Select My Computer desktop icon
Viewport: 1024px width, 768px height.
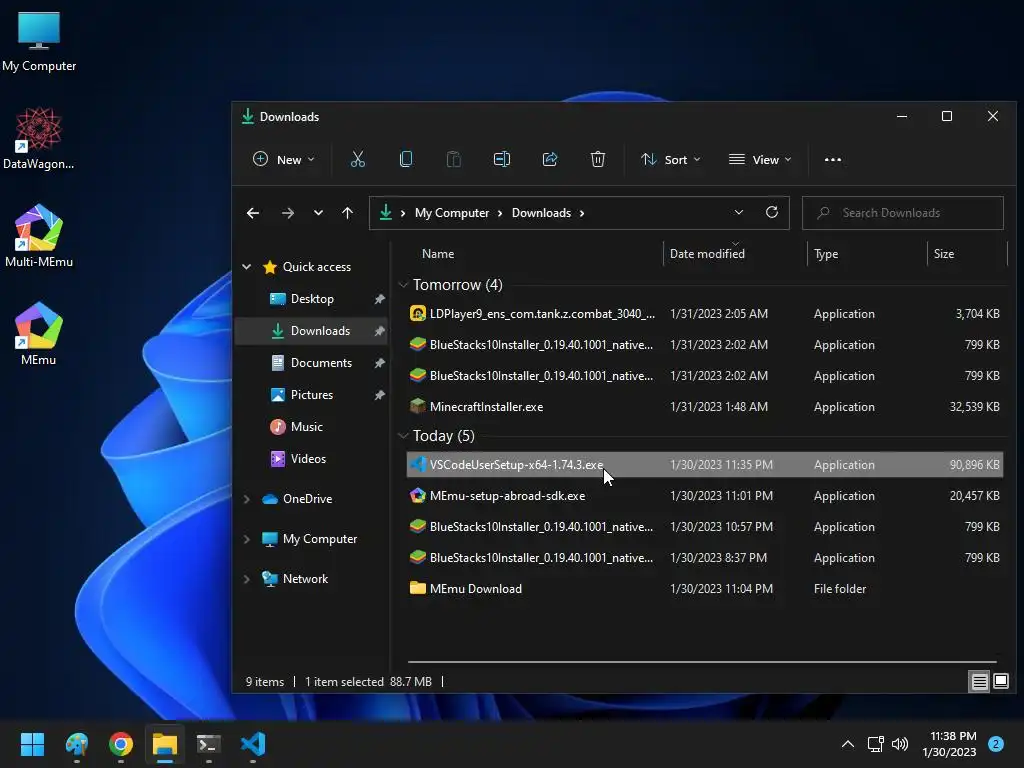tap(39, 41)
